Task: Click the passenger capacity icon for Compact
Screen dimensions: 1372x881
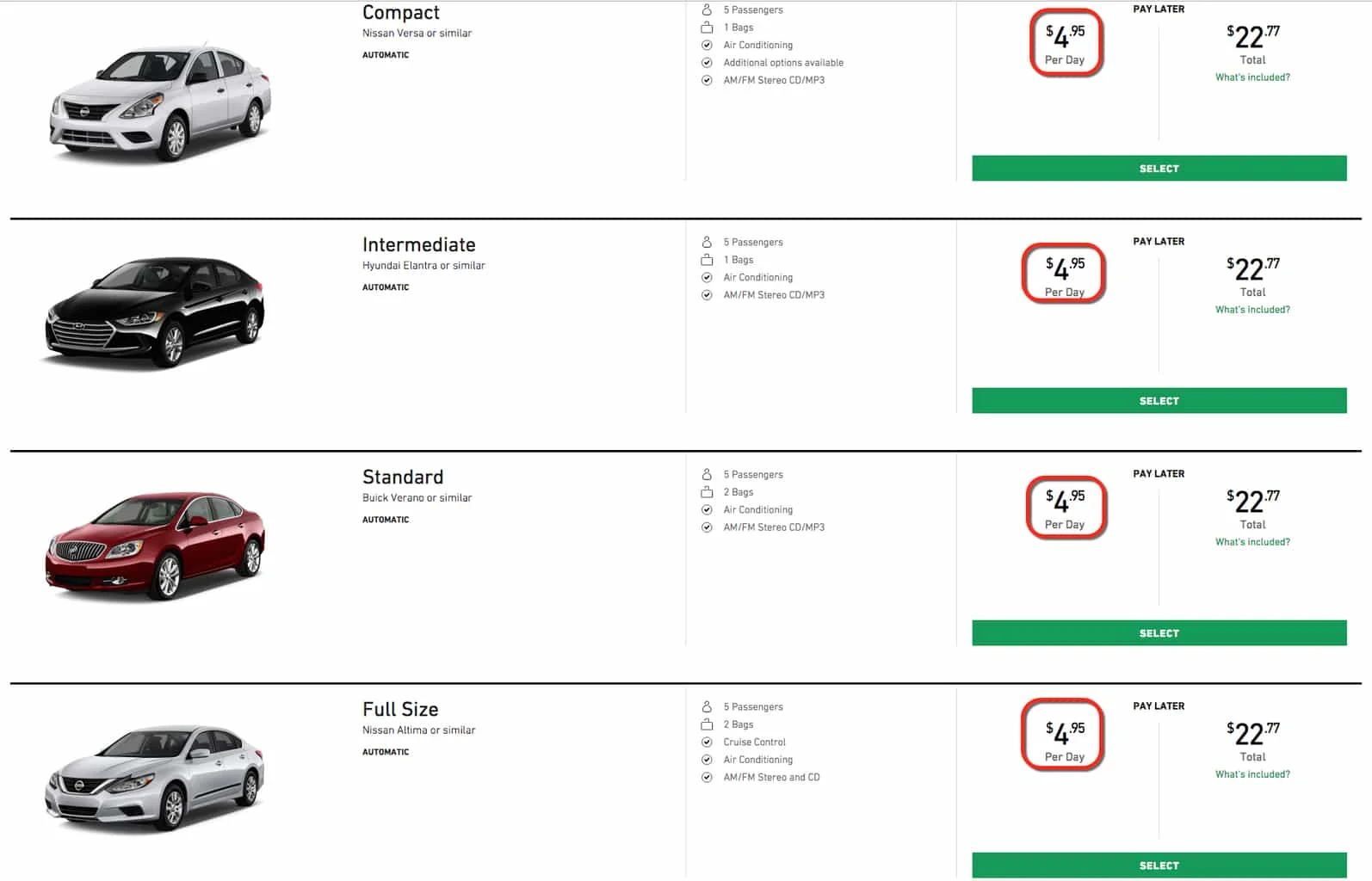Action: point(707,9)
